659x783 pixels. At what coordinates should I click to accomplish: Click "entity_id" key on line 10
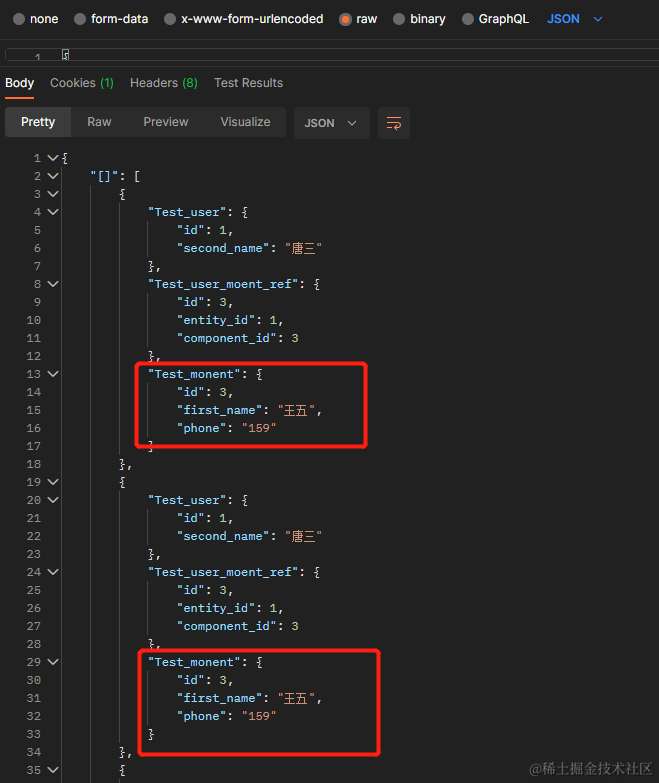[216, 320]
